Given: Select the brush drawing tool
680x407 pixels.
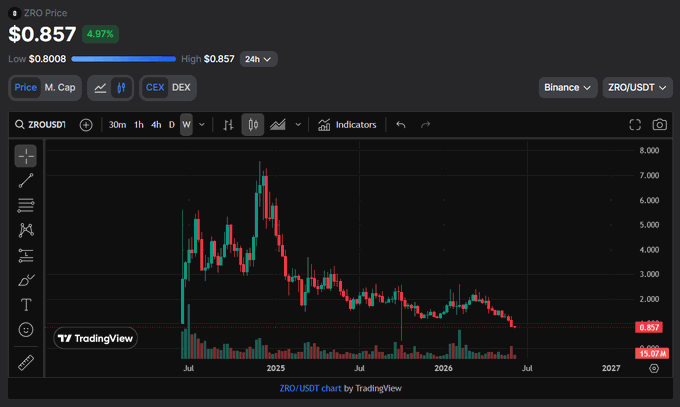Looking at the screenshot, I should [26, 280].
